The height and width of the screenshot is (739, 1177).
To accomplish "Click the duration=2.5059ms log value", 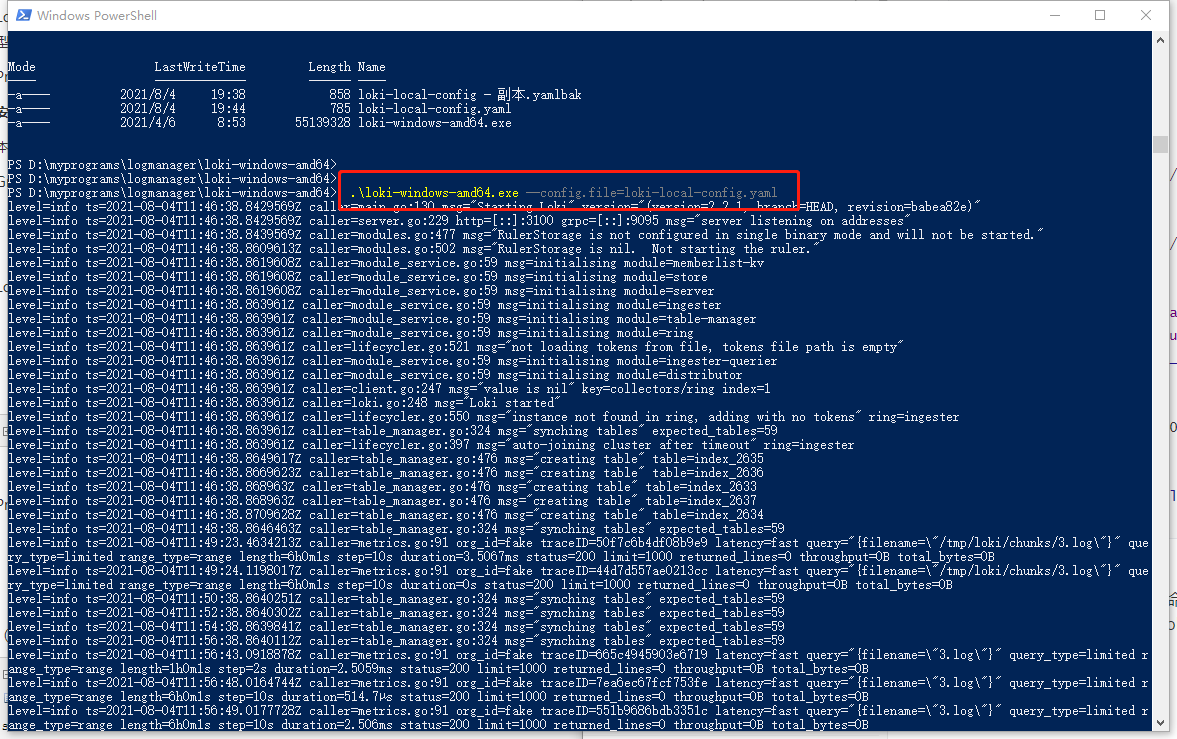I will tap(336, 668).
